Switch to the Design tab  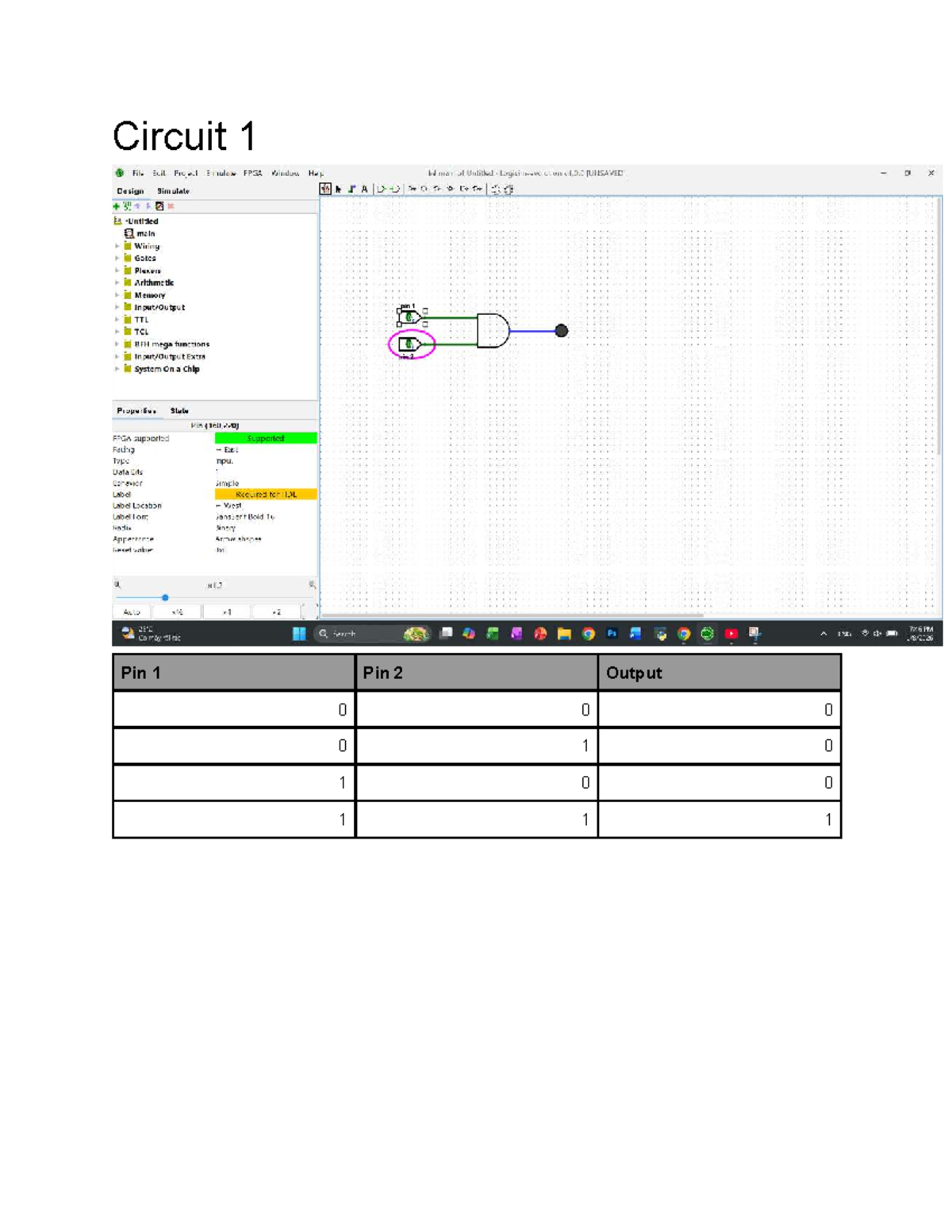130,191
